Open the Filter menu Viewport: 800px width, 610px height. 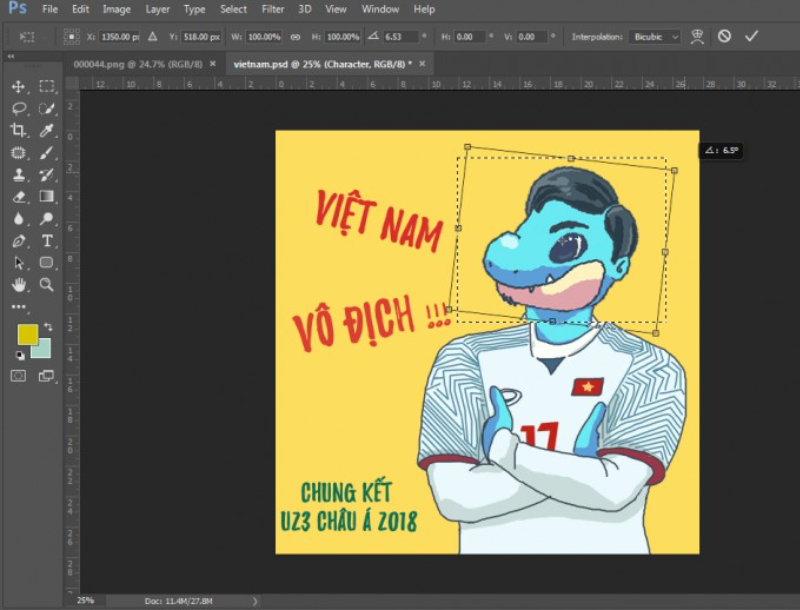(272, 9)
